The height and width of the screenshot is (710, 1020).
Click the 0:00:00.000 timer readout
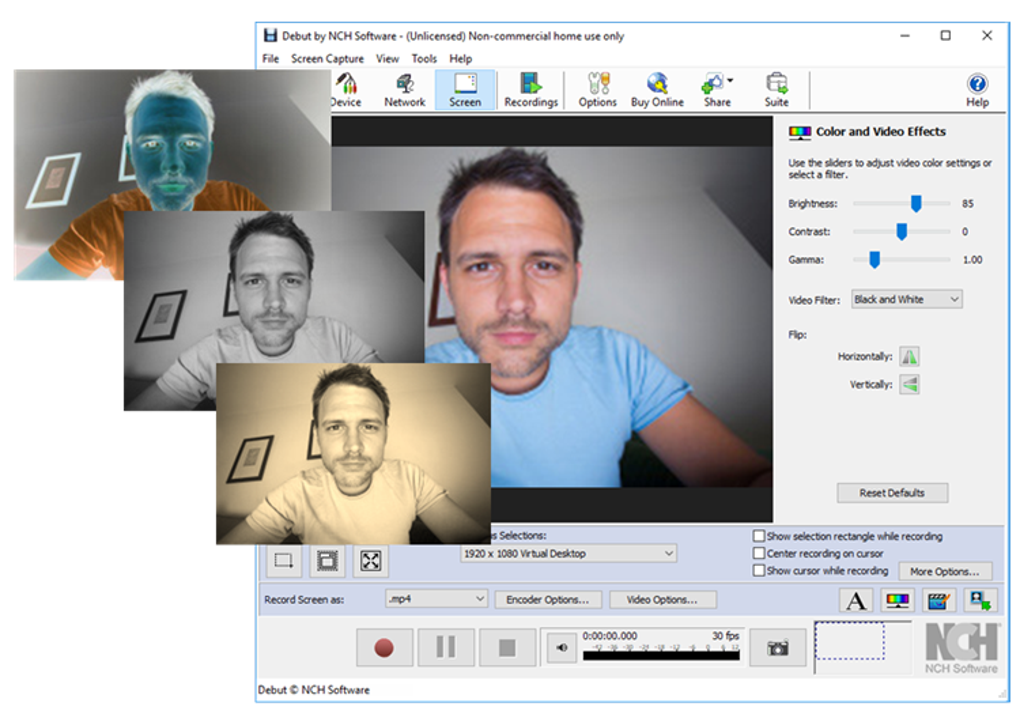tap(610, 636)
